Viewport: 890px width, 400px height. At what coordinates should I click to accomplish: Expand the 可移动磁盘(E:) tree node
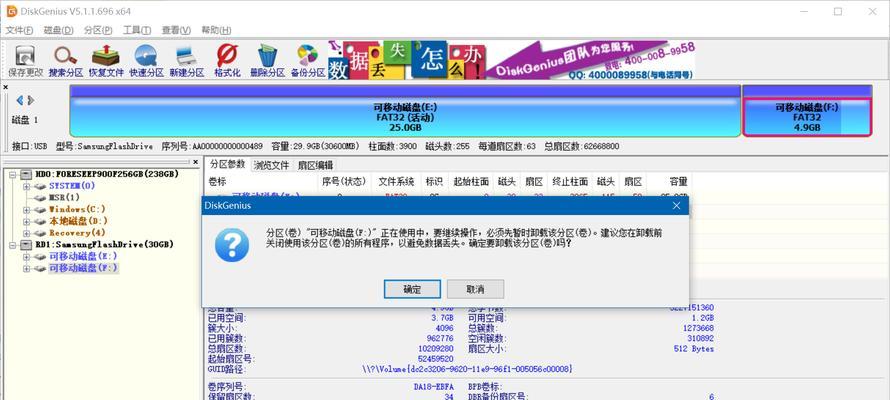coord(26,256)
